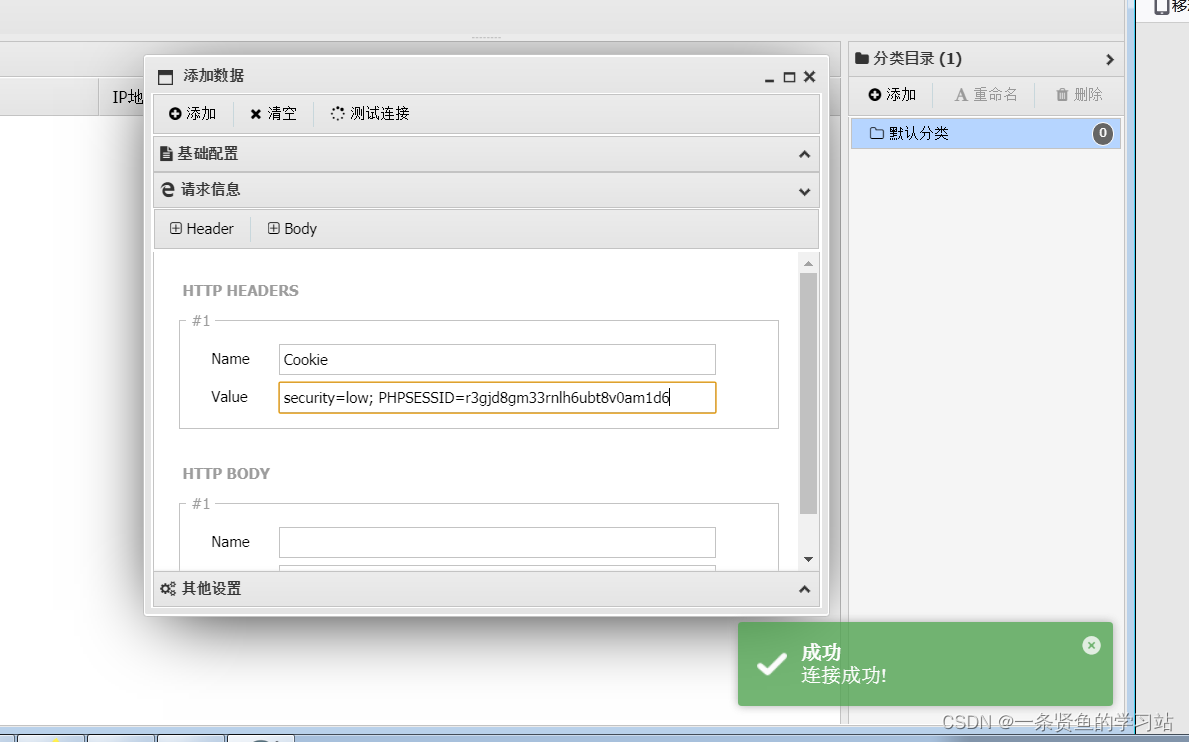Click the 连接成功! message text

click(843, 675)
